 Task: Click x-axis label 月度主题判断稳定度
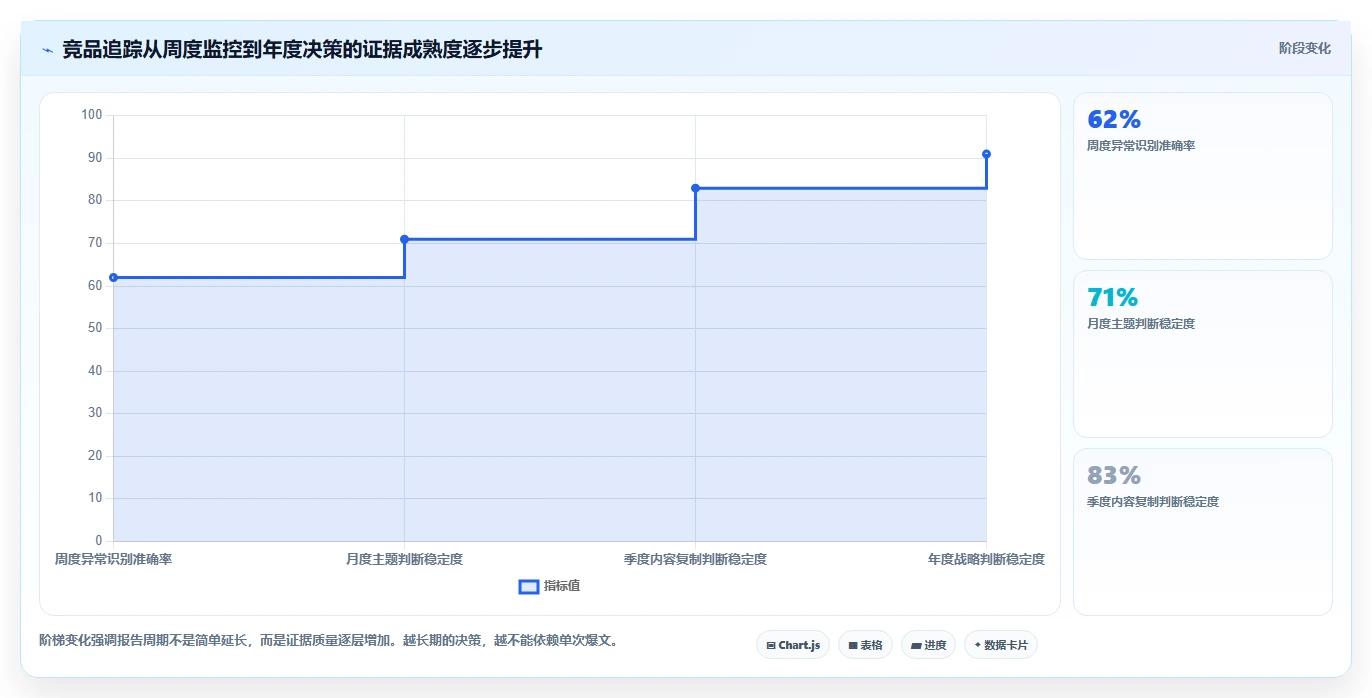click(x=404, y=559)
